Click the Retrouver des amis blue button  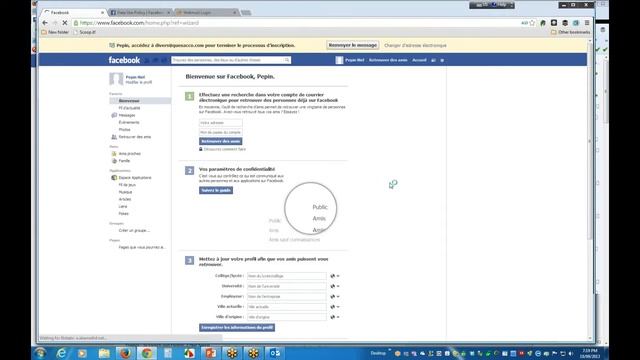(x=220, y=141)
